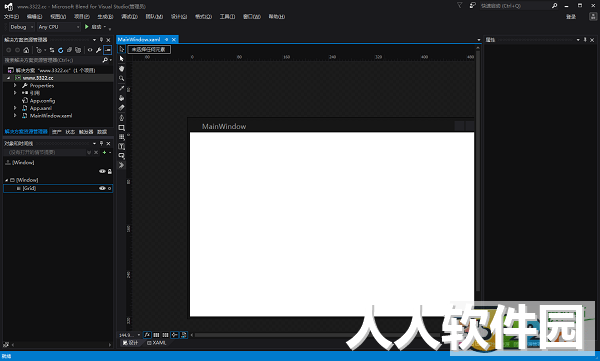Toggle lock dot on the [Grid] row
The image size is (600, 361).
tap(109, 188)
